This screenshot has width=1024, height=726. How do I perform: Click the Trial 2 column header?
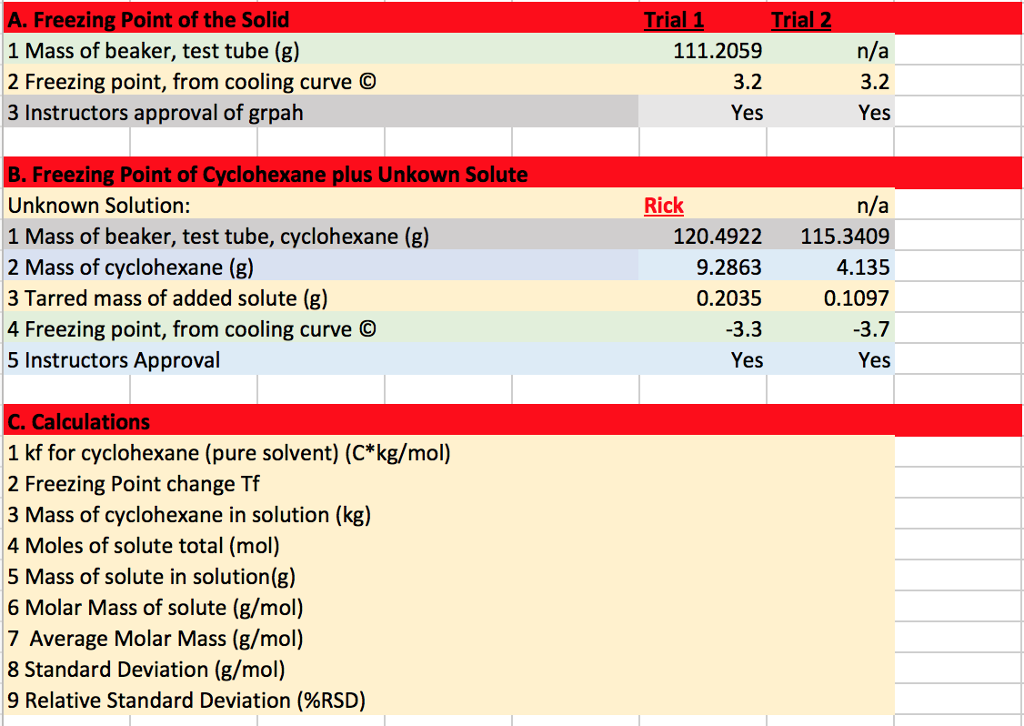(x=800, y=19)
